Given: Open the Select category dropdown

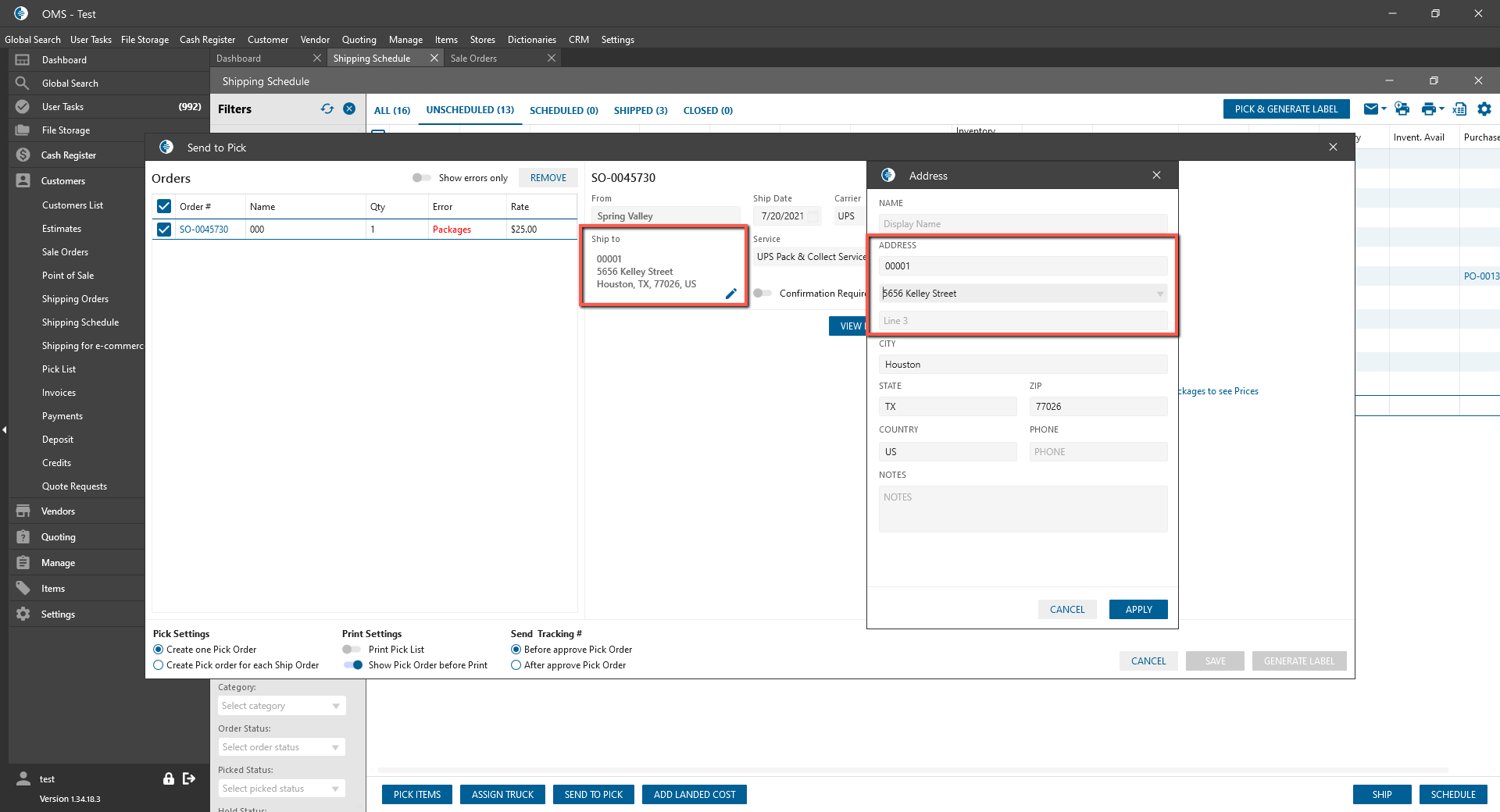Looking at the screenshot, I should (281, 706).
